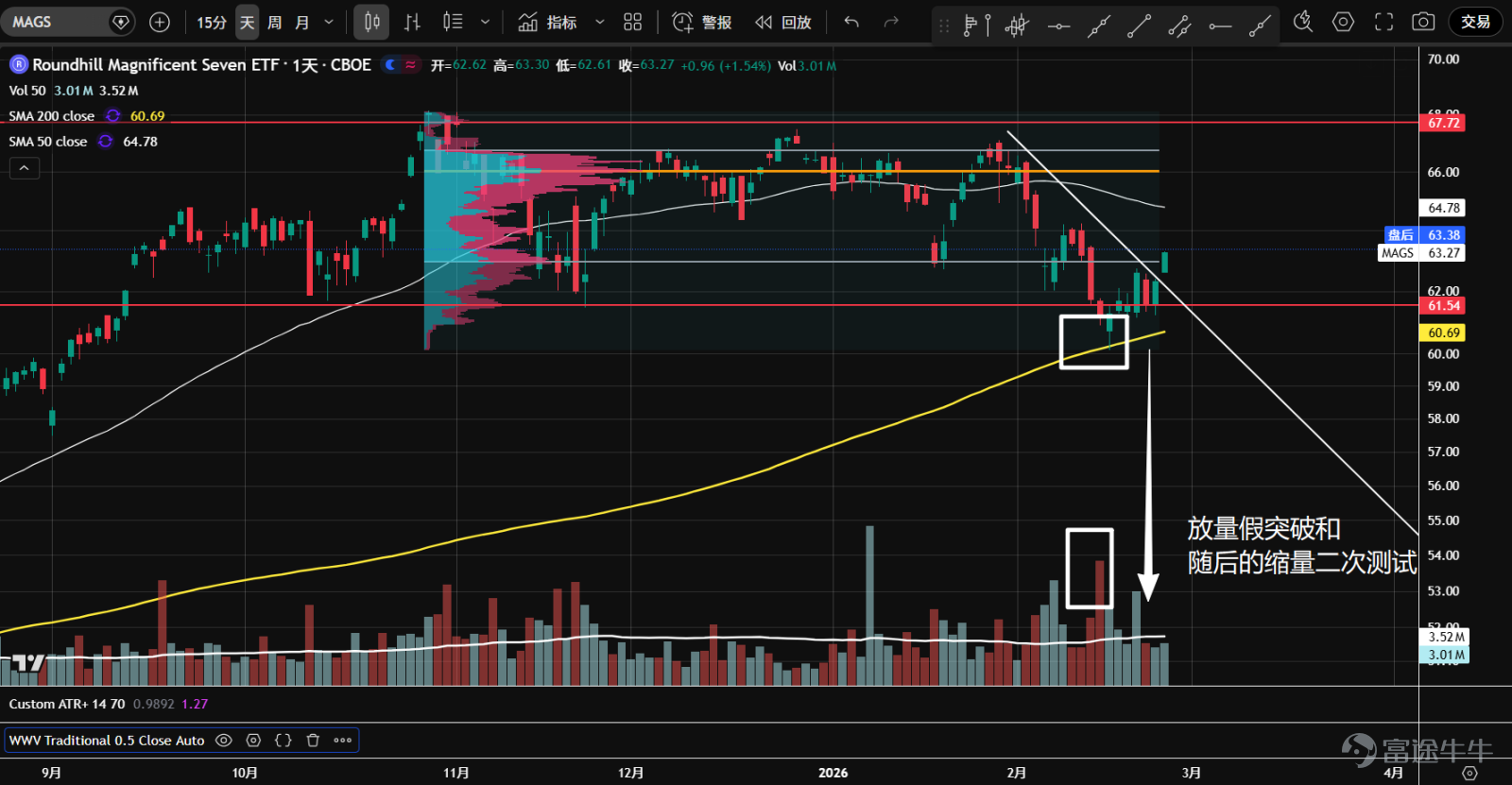Click the SMA 200 close indicator legend

coord(52,116)
